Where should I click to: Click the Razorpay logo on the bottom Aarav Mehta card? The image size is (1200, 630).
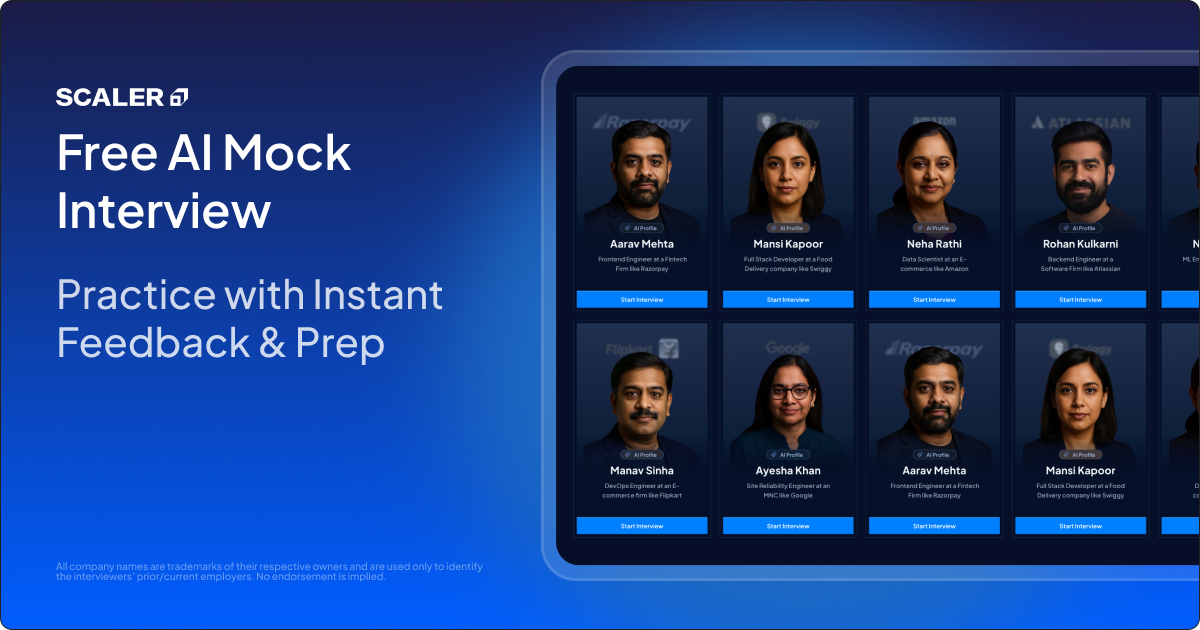coord(933,348)
